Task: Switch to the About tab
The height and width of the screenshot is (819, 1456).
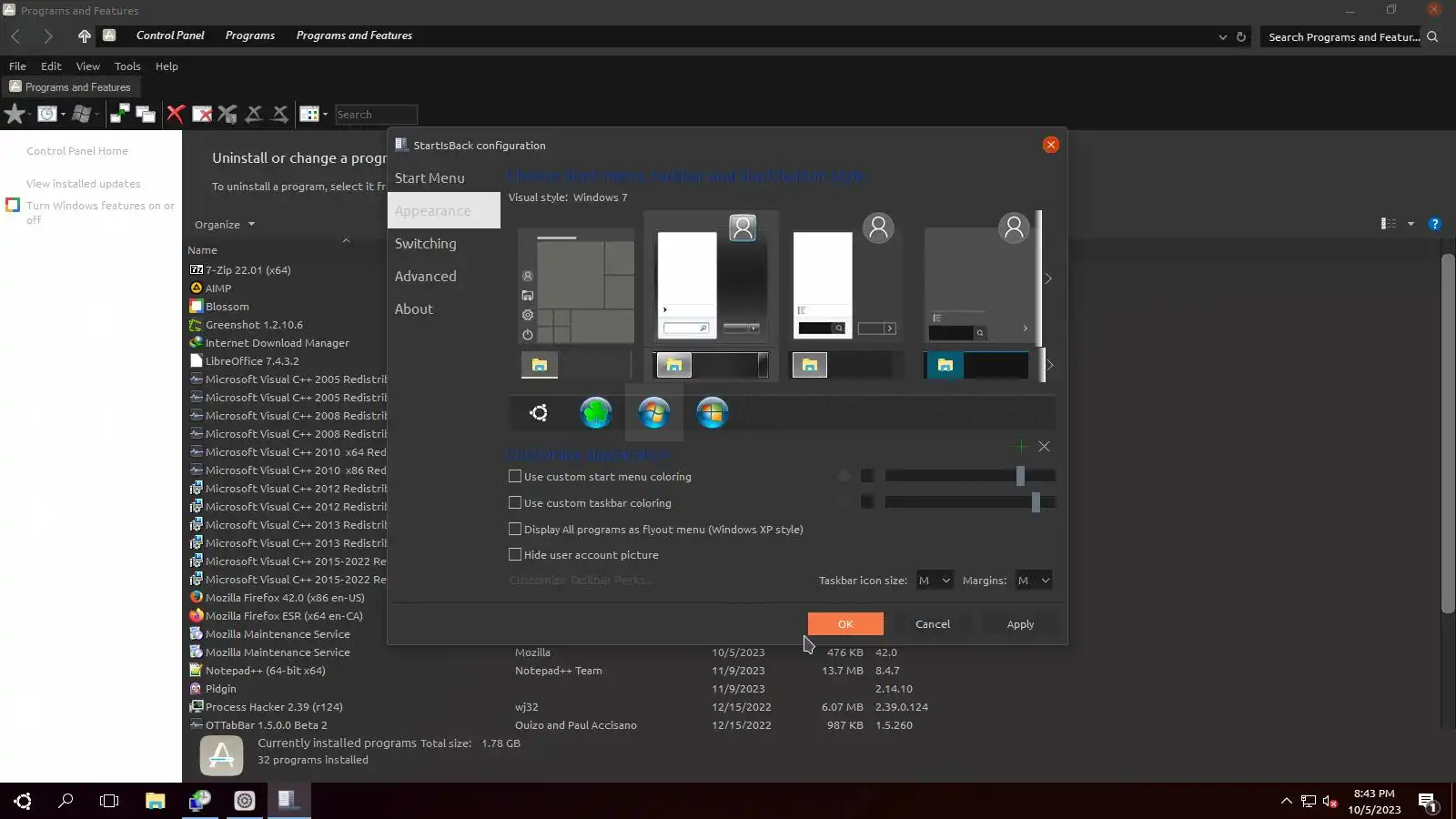Action: [444, 309]
